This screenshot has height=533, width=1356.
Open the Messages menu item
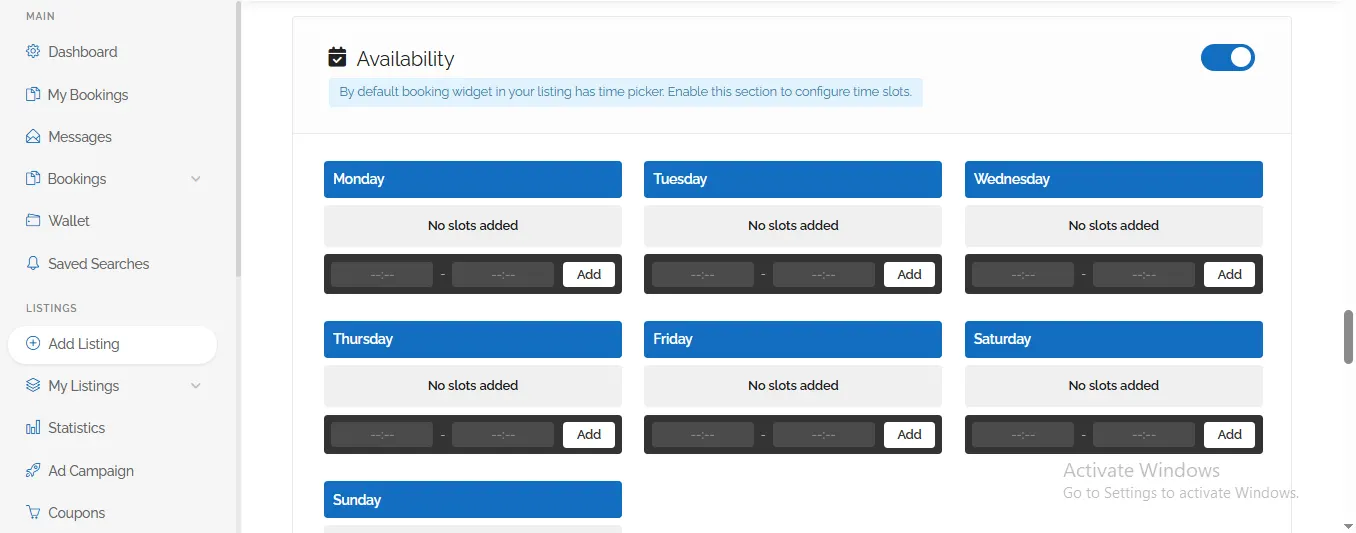pyautogui.click(x=80, y=137)
